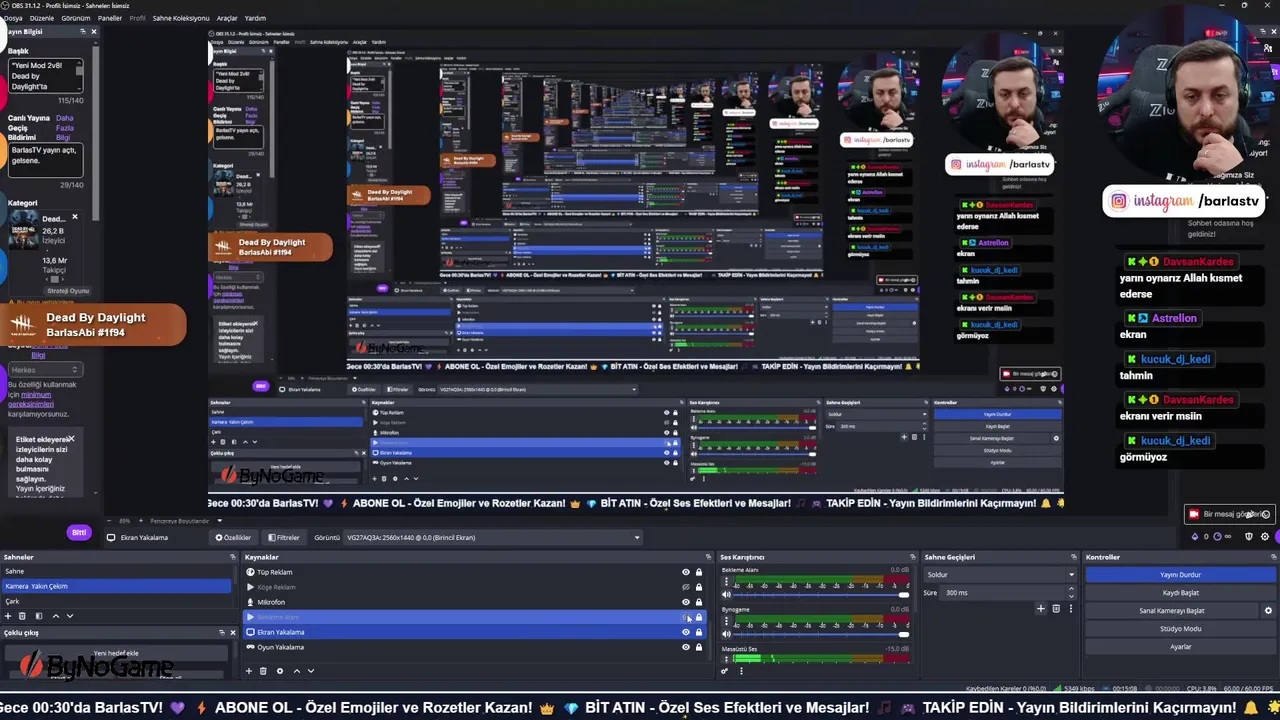Open Yardım menu

tap(256, 18)
